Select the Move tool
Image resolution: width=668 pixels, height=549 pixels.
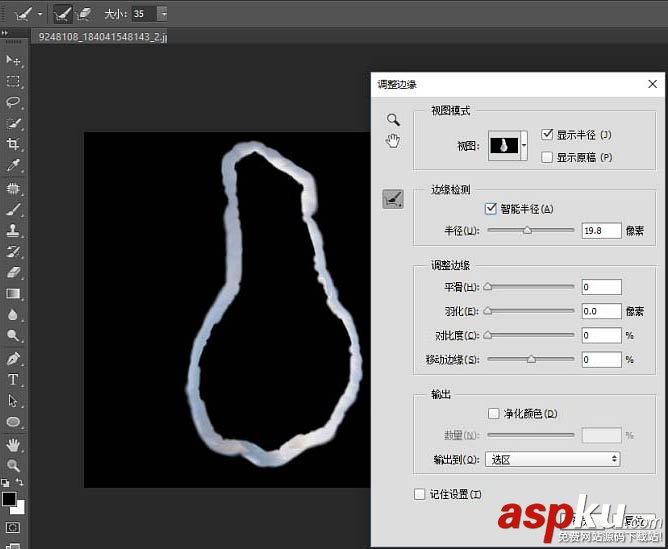[x=13, y=60]
